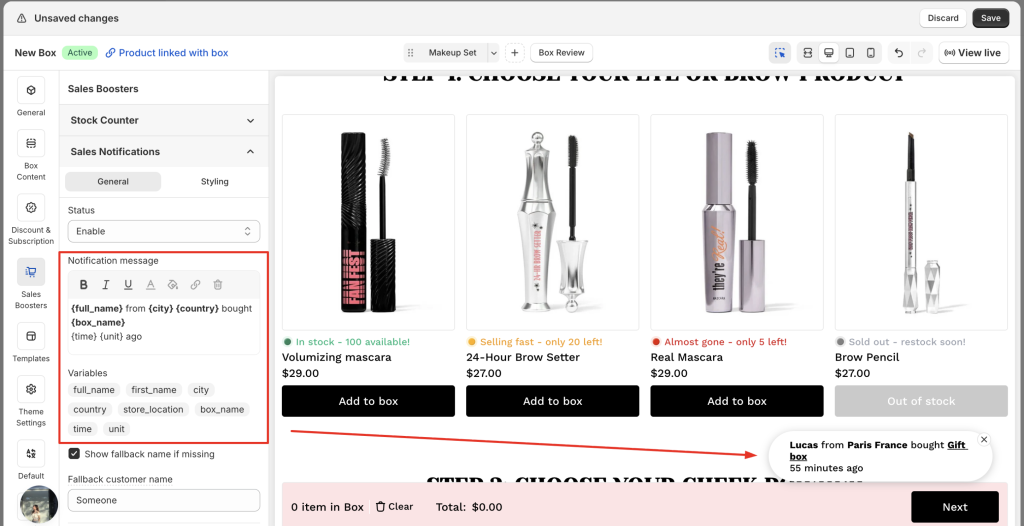
Task: Apply bold formatting to notification message
Action: (x=84, y=285)
